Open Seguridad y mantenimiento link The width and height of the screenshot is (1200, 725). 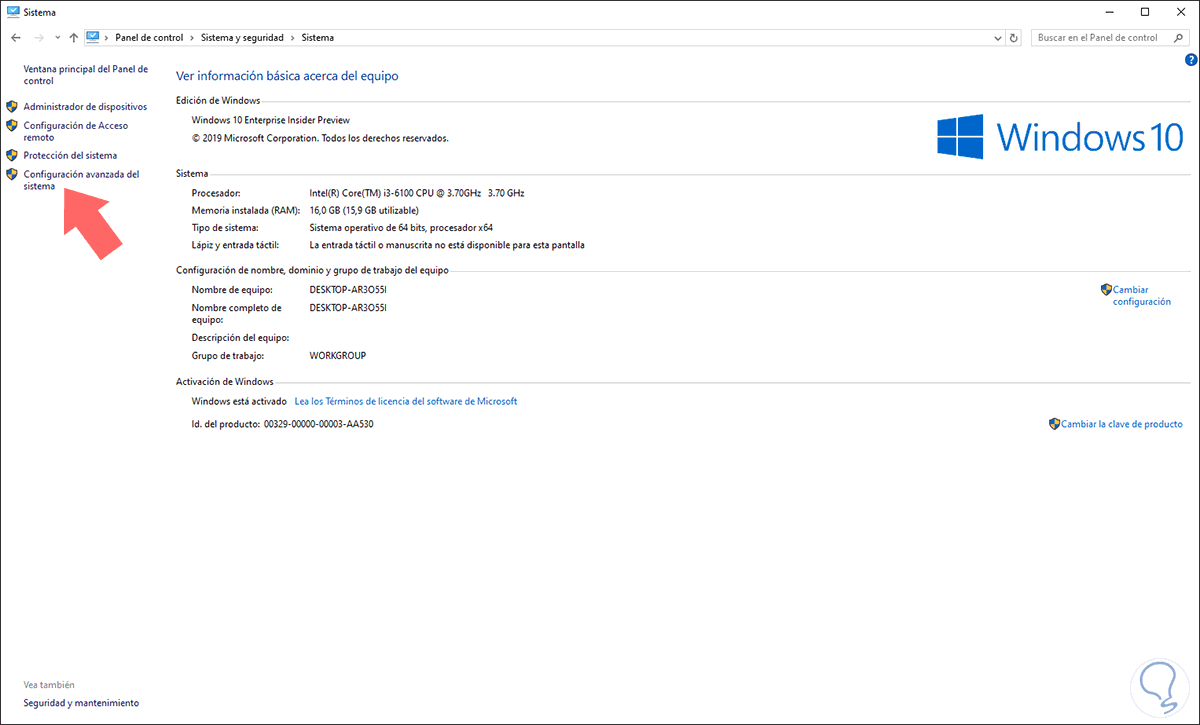(x=81, y=703)
